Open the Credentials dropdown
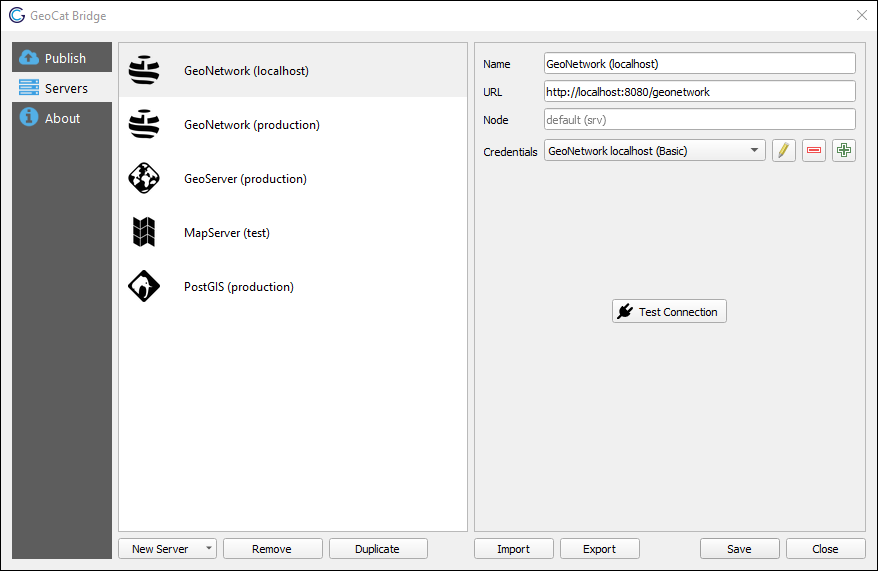The width and height of the screenshot is (878, 571). (655, 151)
